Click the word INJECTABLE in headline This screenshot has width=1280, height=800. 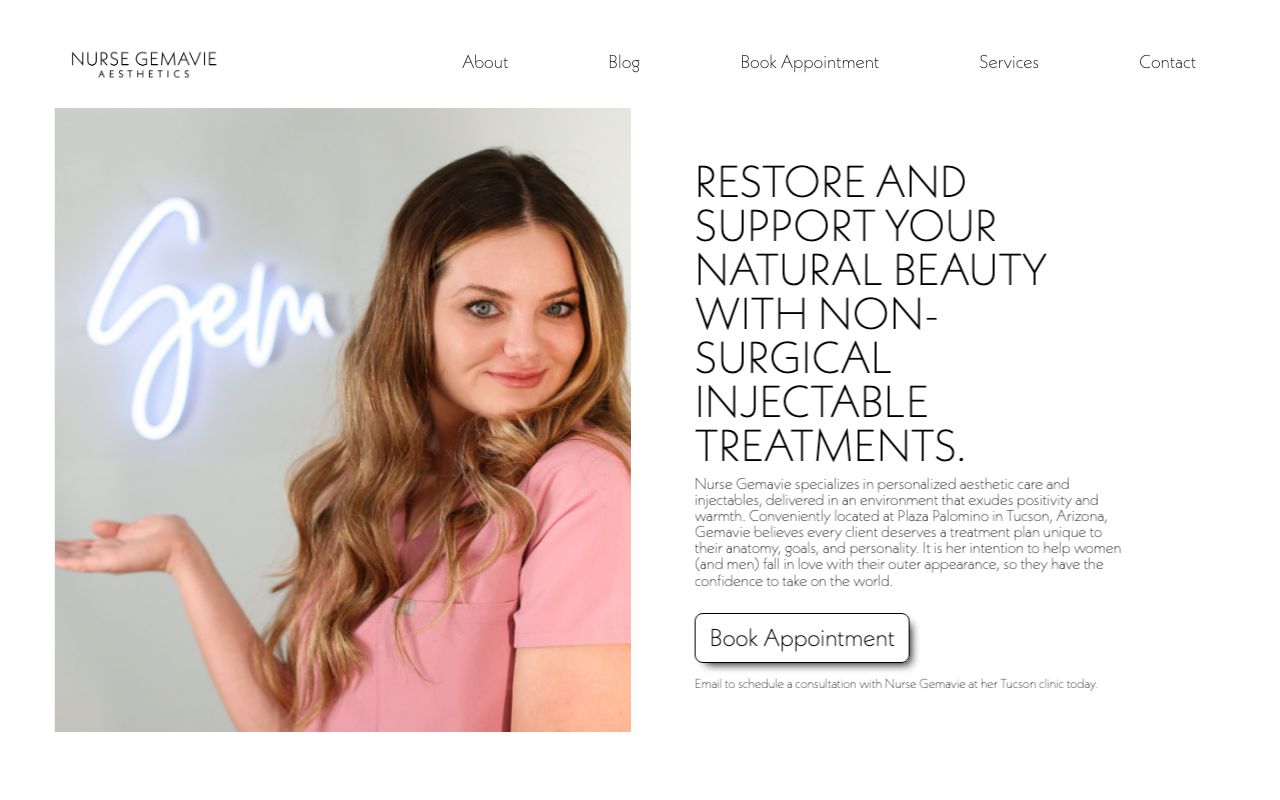(811, 402)
